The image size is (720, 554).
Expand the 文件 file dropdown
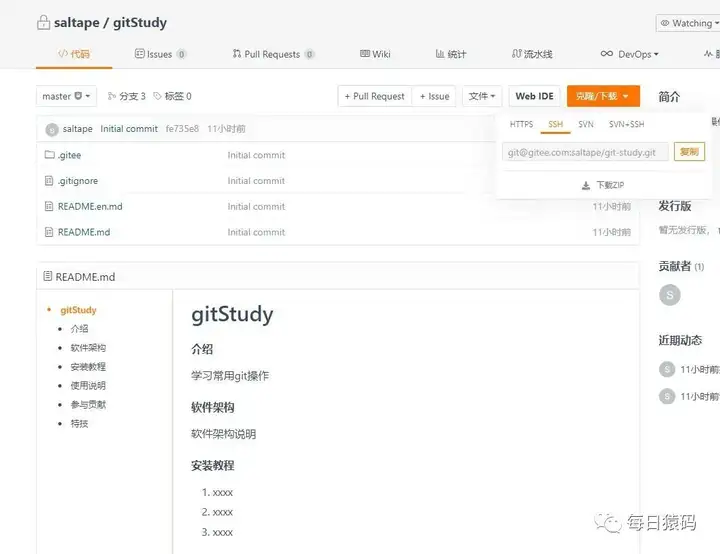(x=482, y=96)
